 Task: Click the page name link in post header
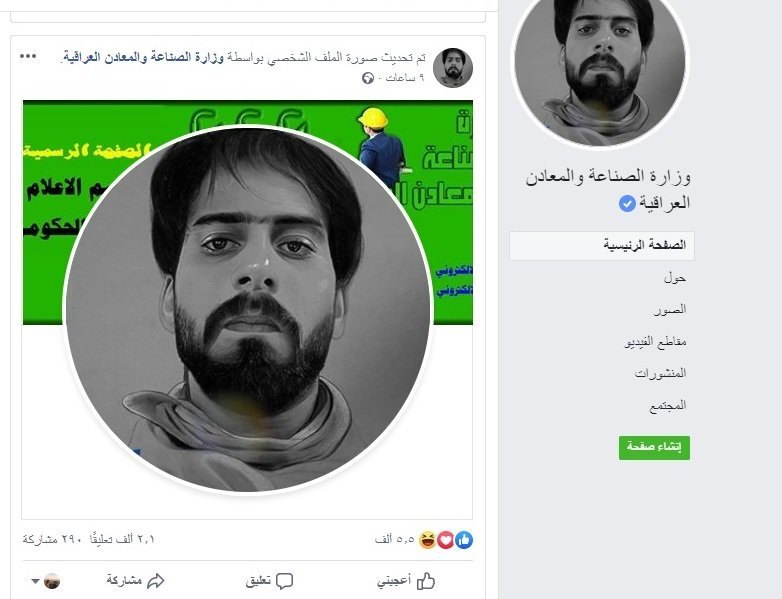[143, 57]
